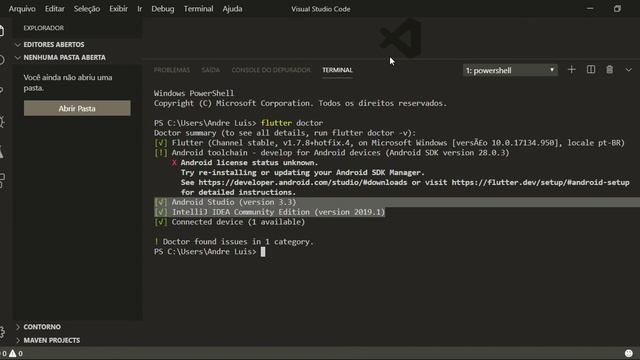The height and width of the screenshot is (360, 640).
Task: Open the Manage gear icon
Action: point(2,332)
